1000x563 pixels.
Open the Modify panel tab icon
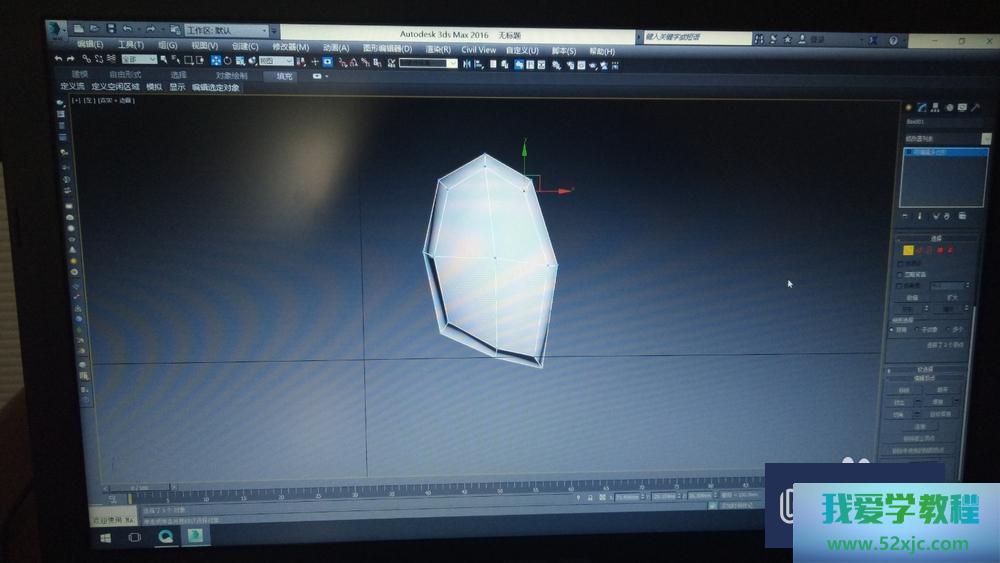(x=922, y=107)
